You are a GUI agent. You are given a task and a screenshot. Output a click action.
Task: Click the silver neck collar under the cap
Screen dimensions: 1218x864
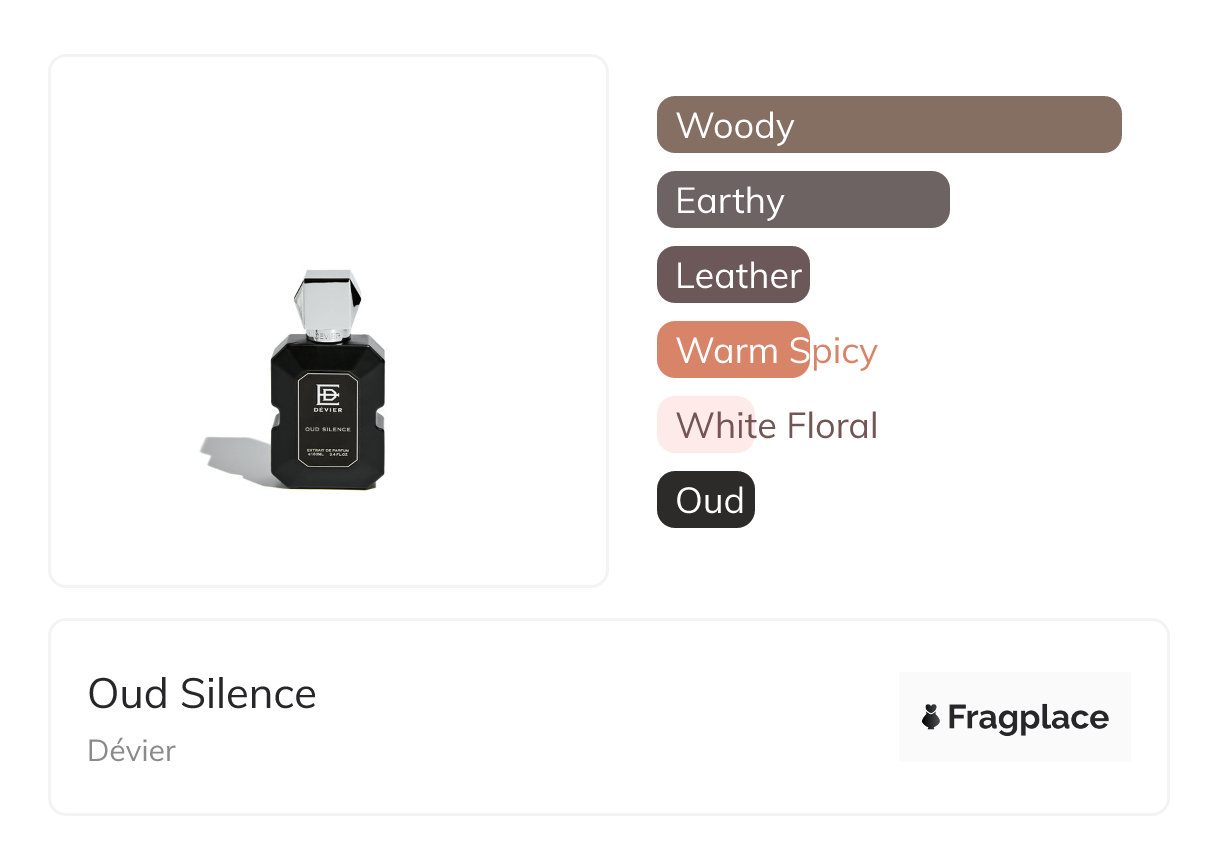click(x=327, y=335)
